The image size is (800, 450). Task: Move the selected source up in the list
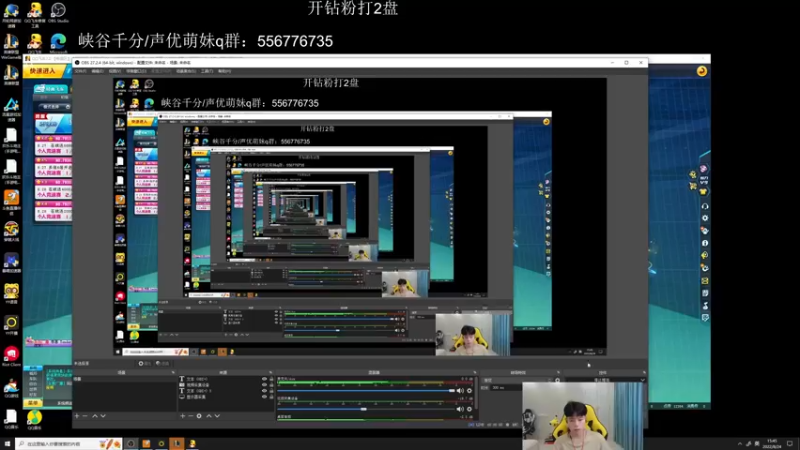pos(209,416)
